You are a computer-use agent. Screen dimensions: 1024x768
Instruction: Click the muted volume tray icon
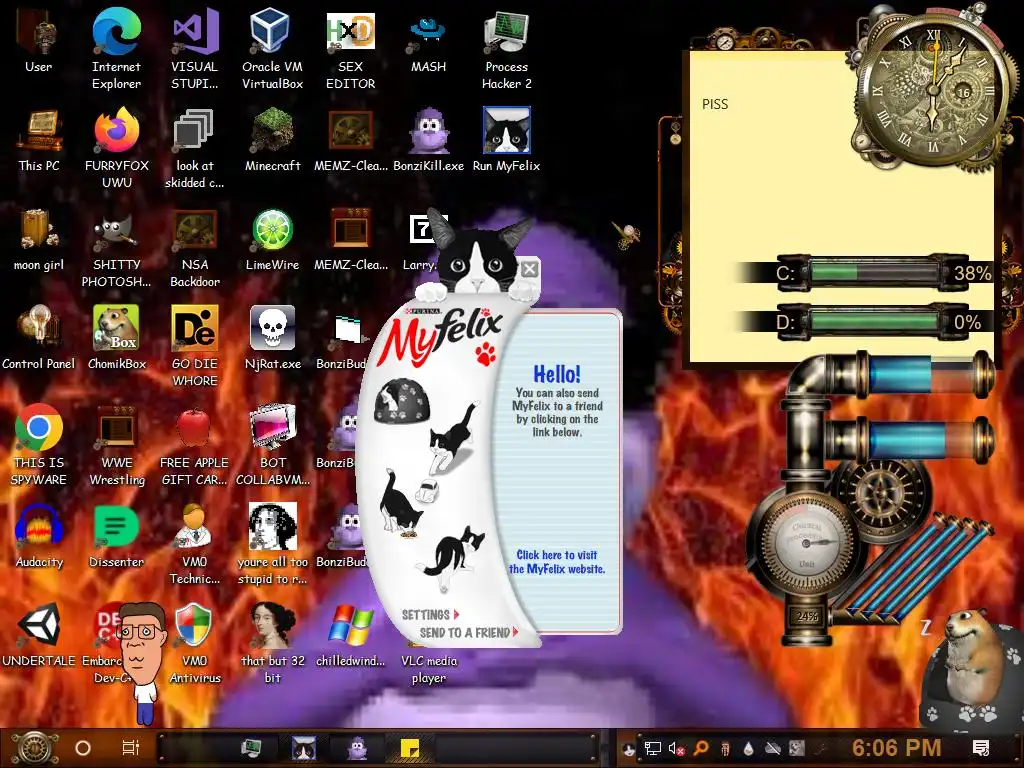(x=677, y=748)
